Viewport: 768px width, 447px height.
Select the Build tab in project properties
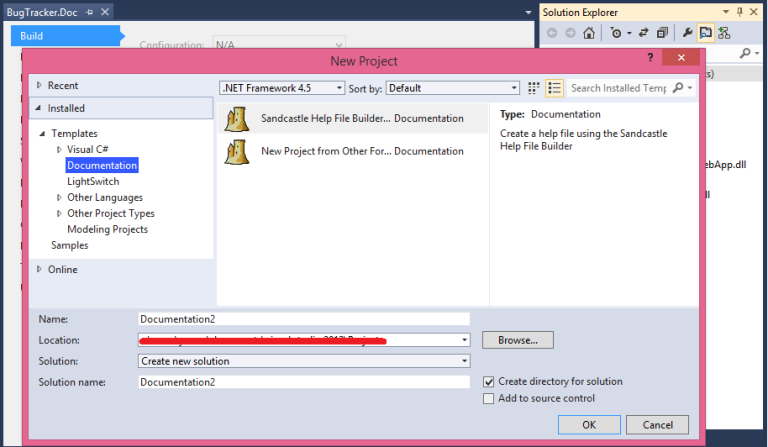coord(66,36)
